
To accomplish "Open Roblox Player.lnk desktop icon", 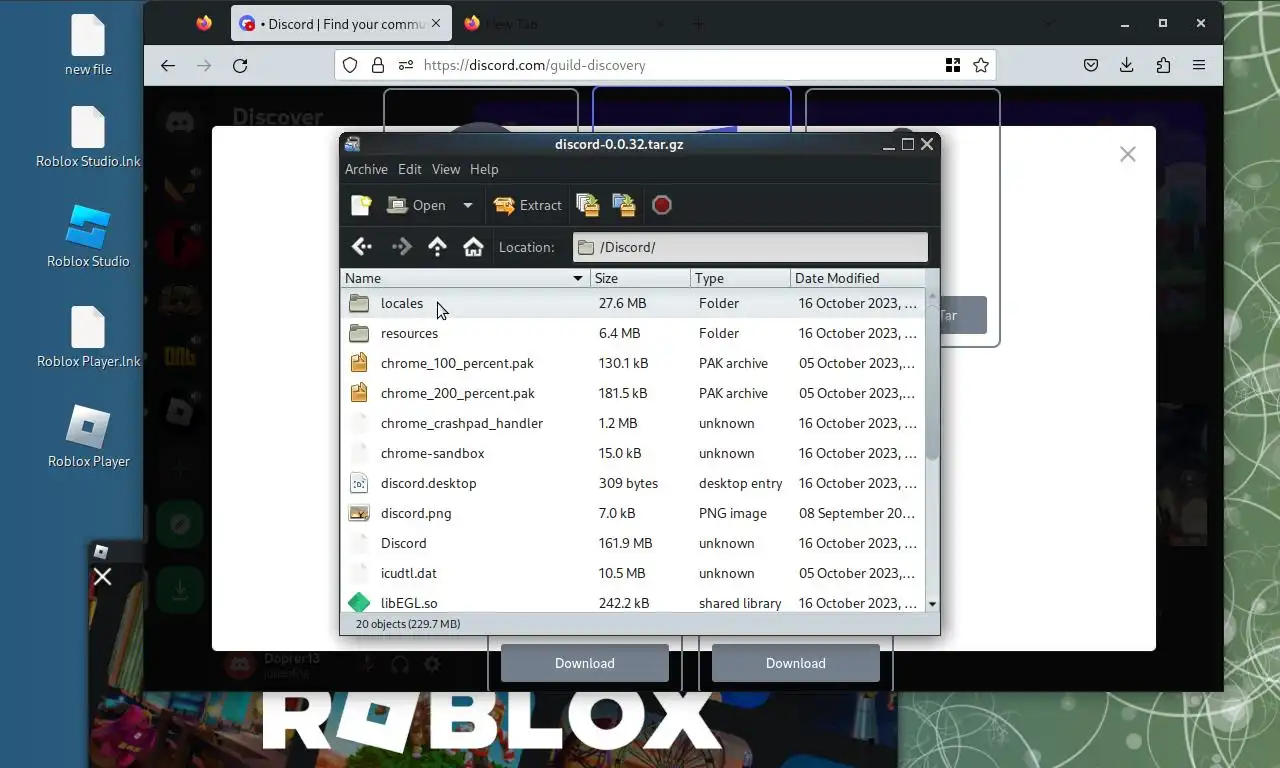I will 88,338.
